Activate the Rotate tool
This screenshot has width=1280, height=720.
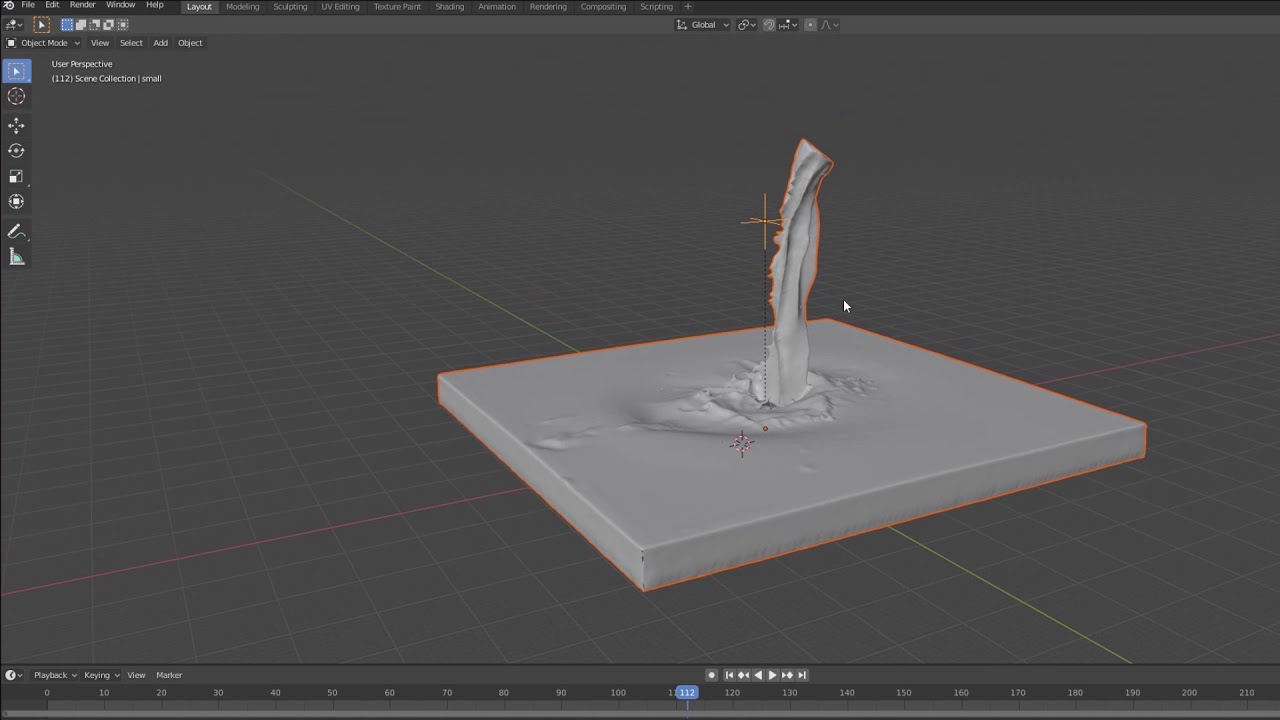tap(16, 151)
